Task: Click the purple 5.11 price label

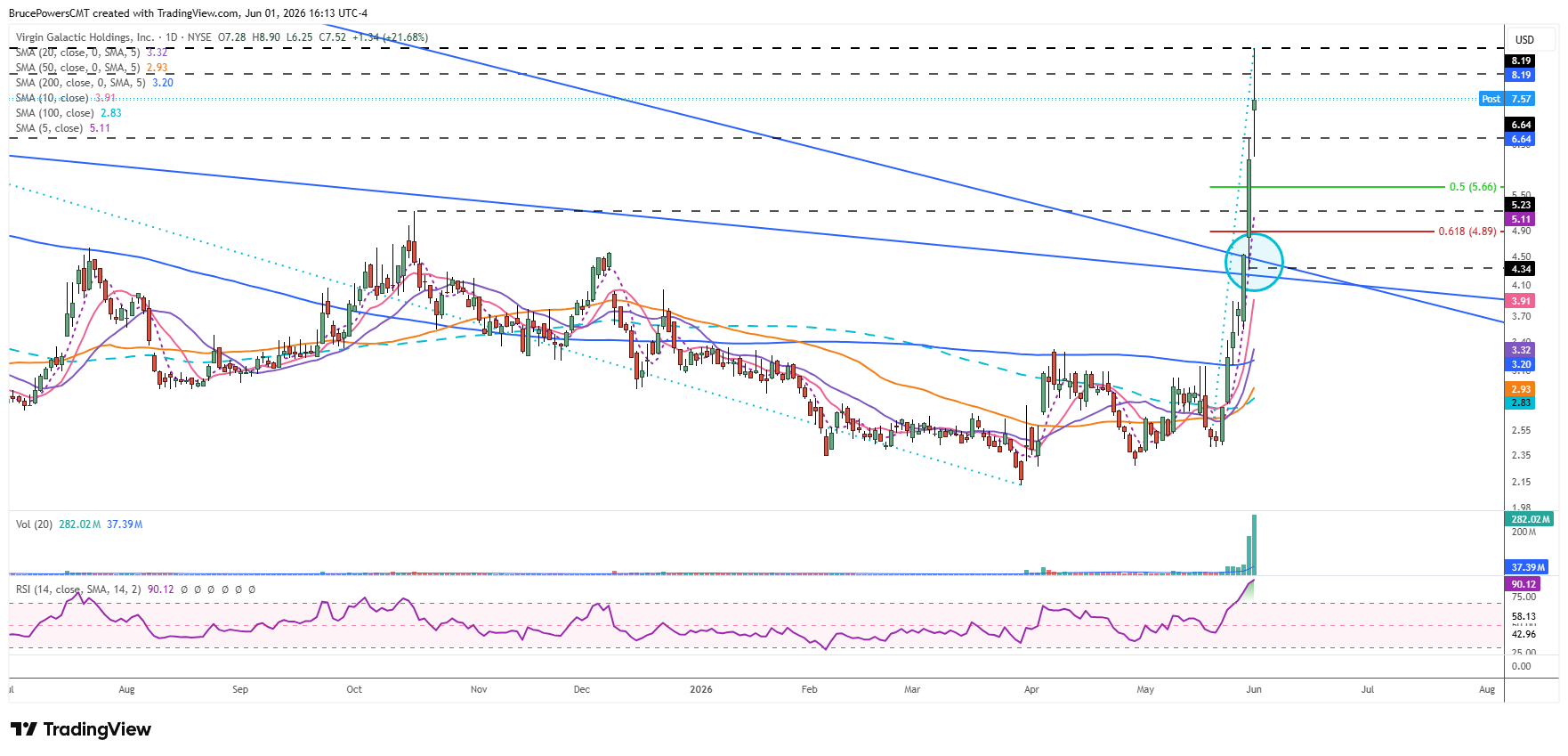Action: pos(1521,219)
